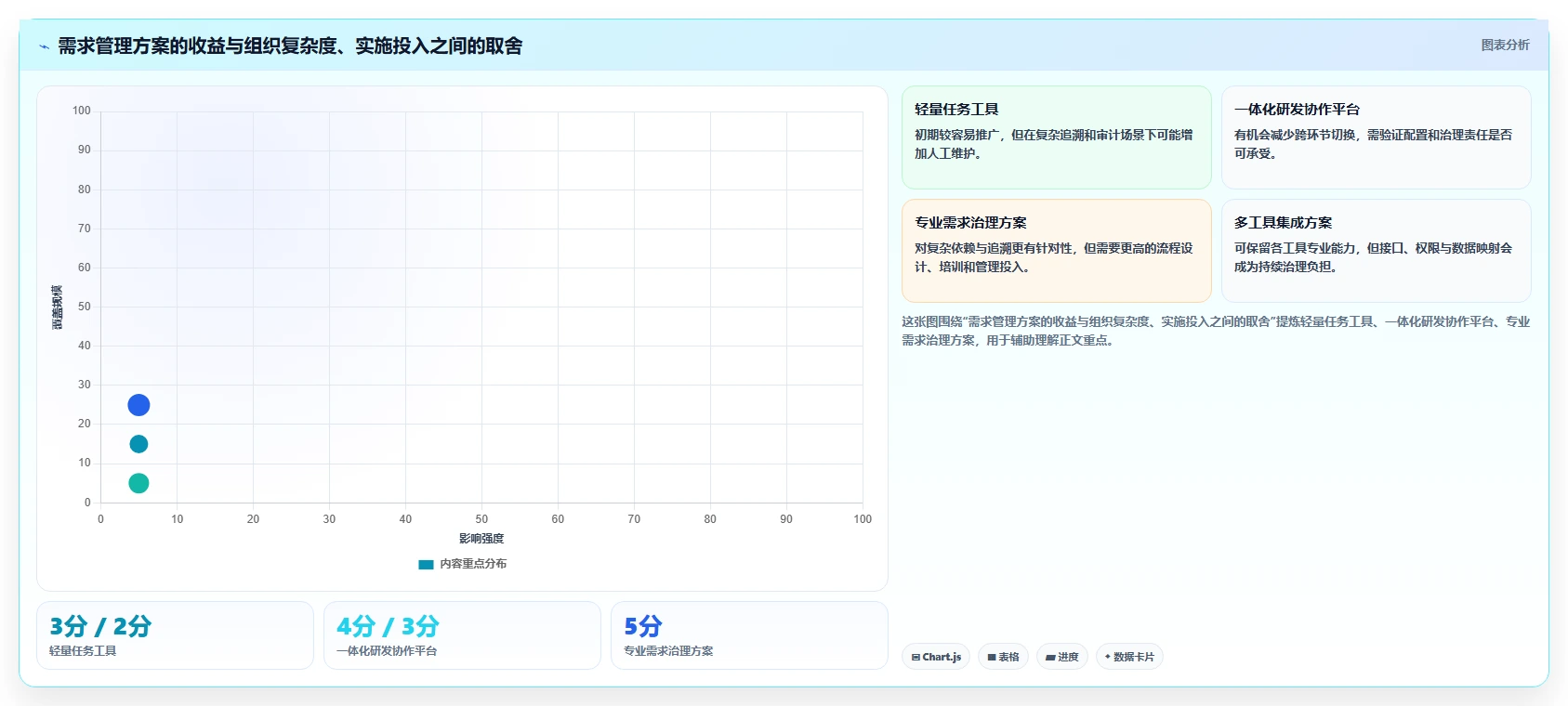The width and height of the screenshot is (1568, 706).
Task: Click the 覆盖规模 y-axis title
Action: coord(58,307)
